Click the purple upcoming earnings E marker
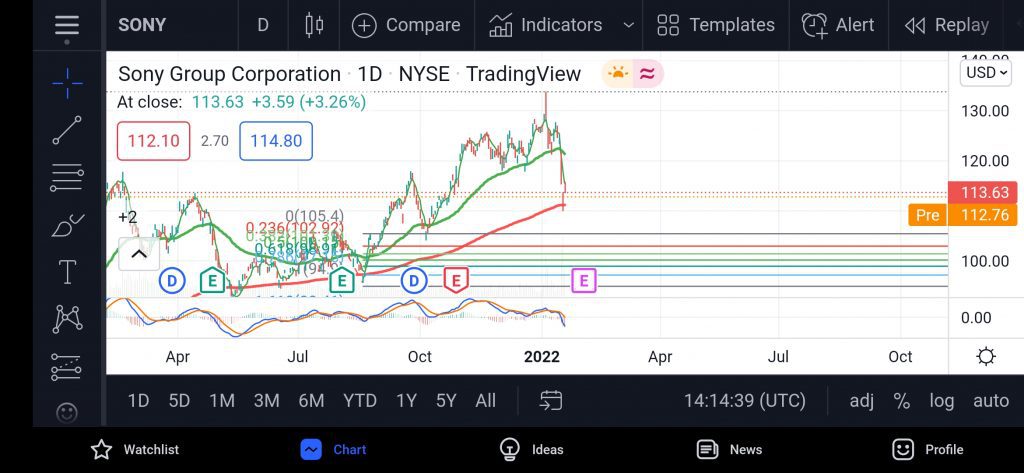 pyautogui.click(x=584, y=281)
